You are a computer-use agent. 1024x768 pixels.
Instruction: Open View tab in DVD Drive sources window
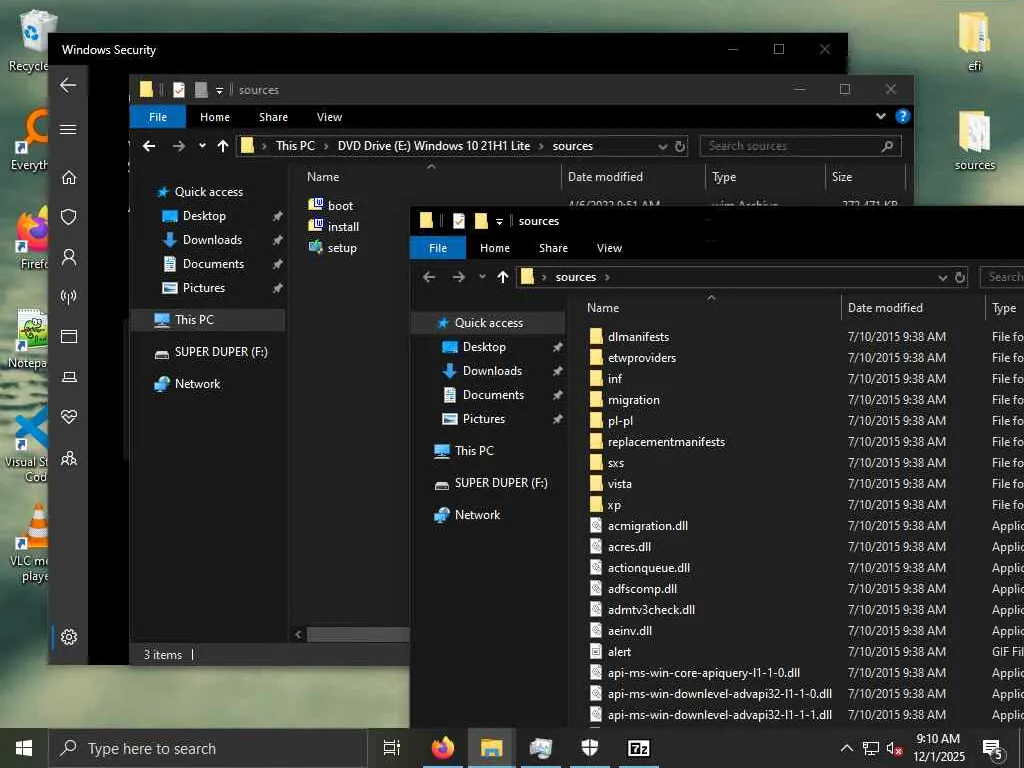click(x=329, y=117)
